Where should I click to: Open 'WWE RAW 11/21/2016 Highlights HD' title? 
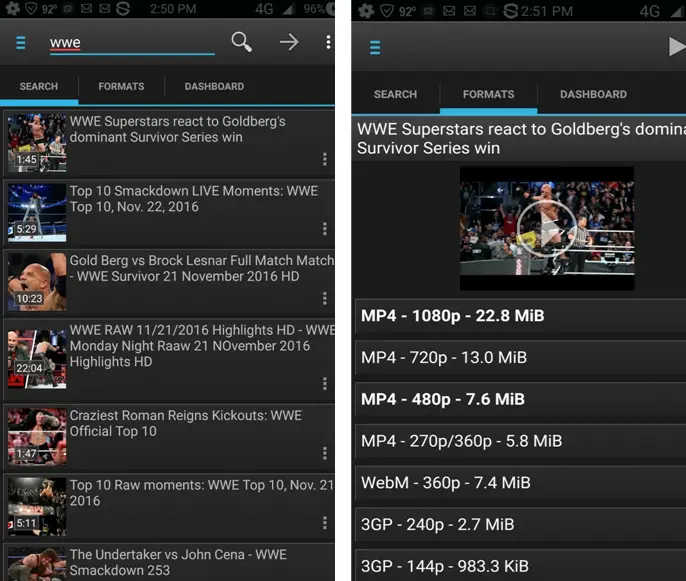202,346
